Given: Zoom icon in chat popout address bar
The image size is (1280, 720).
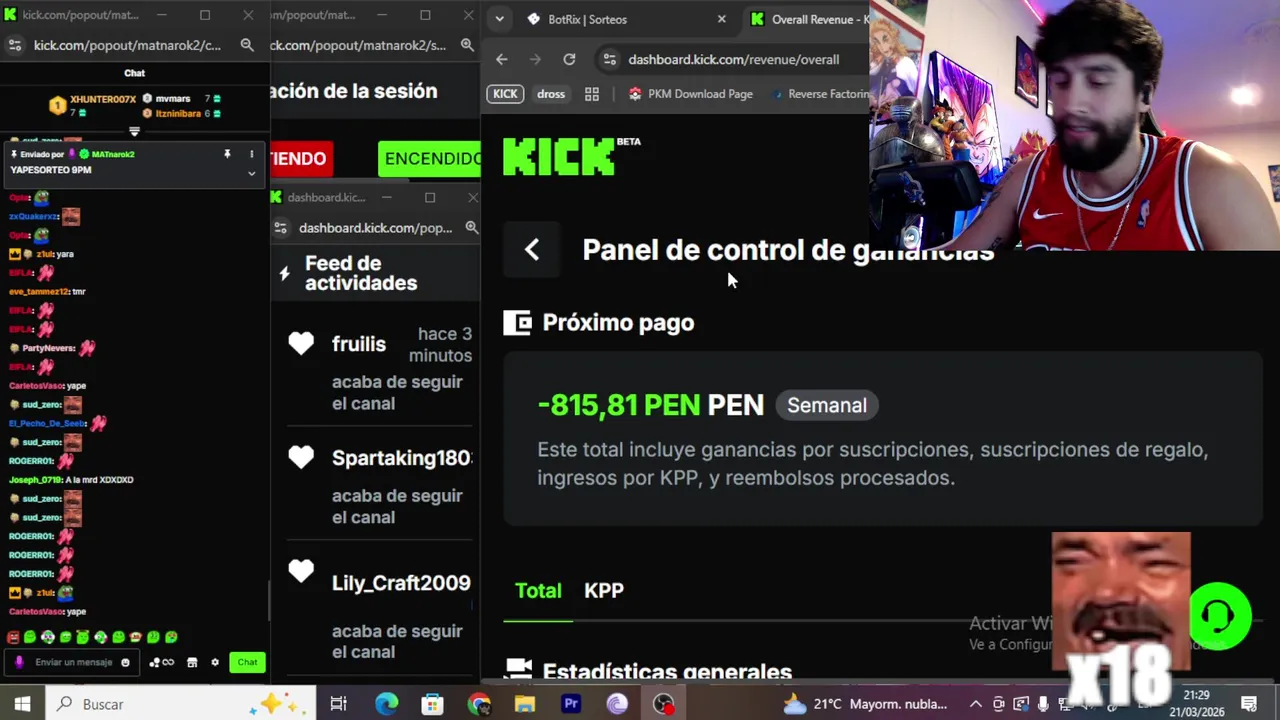Looking at the screenshot, I should point(247,45).
